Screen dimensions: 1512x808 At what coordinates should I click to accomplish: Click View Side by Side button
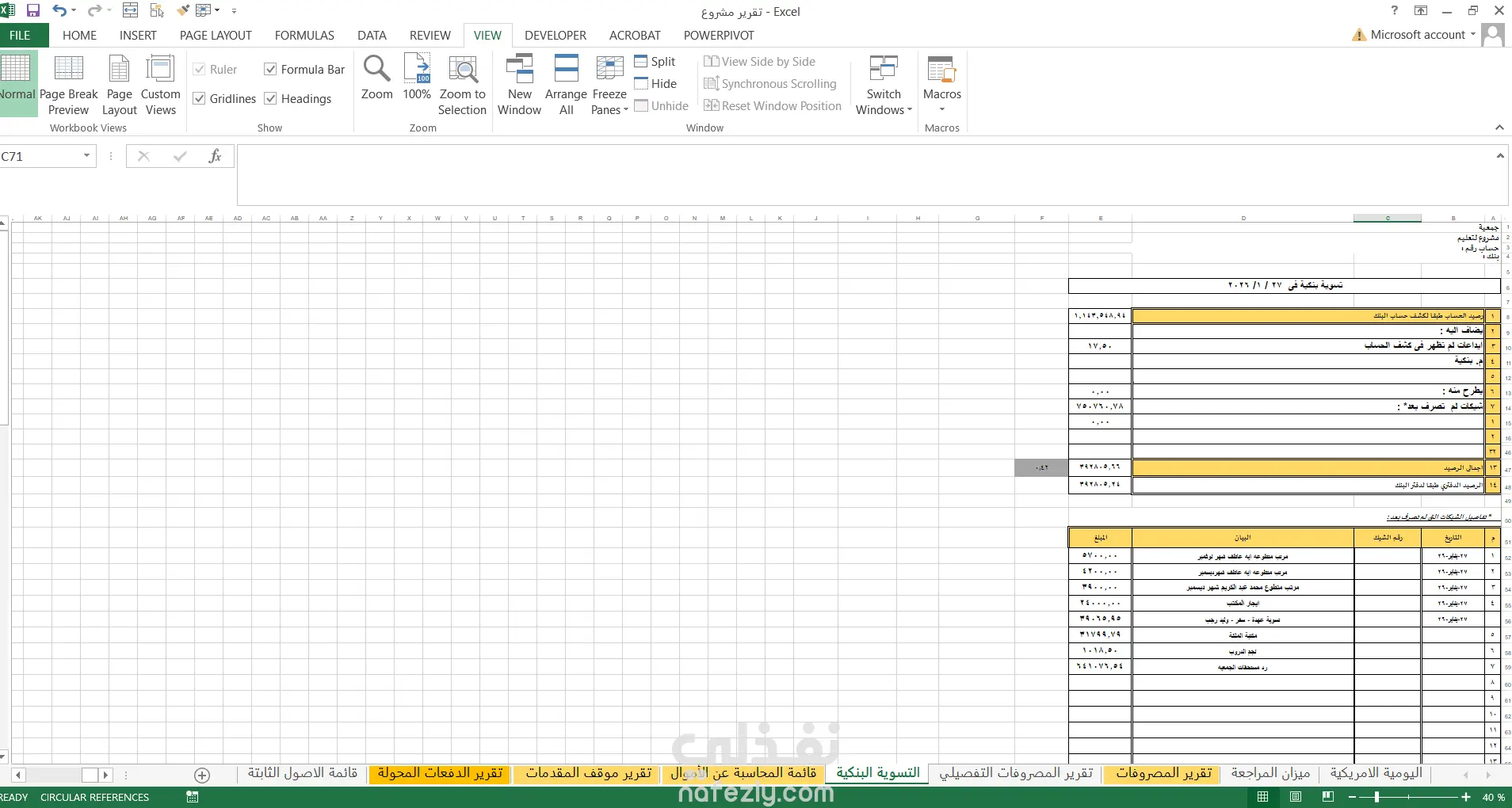click(x=759, y=61)
